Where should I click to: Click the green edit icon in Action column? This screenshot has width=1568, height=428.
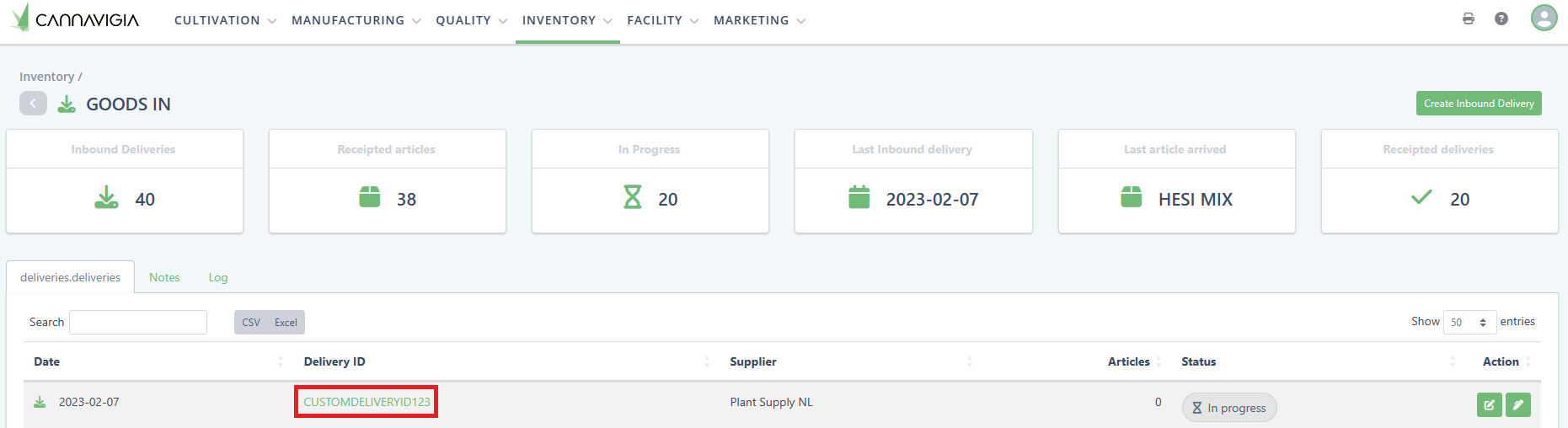(1489, 405)
